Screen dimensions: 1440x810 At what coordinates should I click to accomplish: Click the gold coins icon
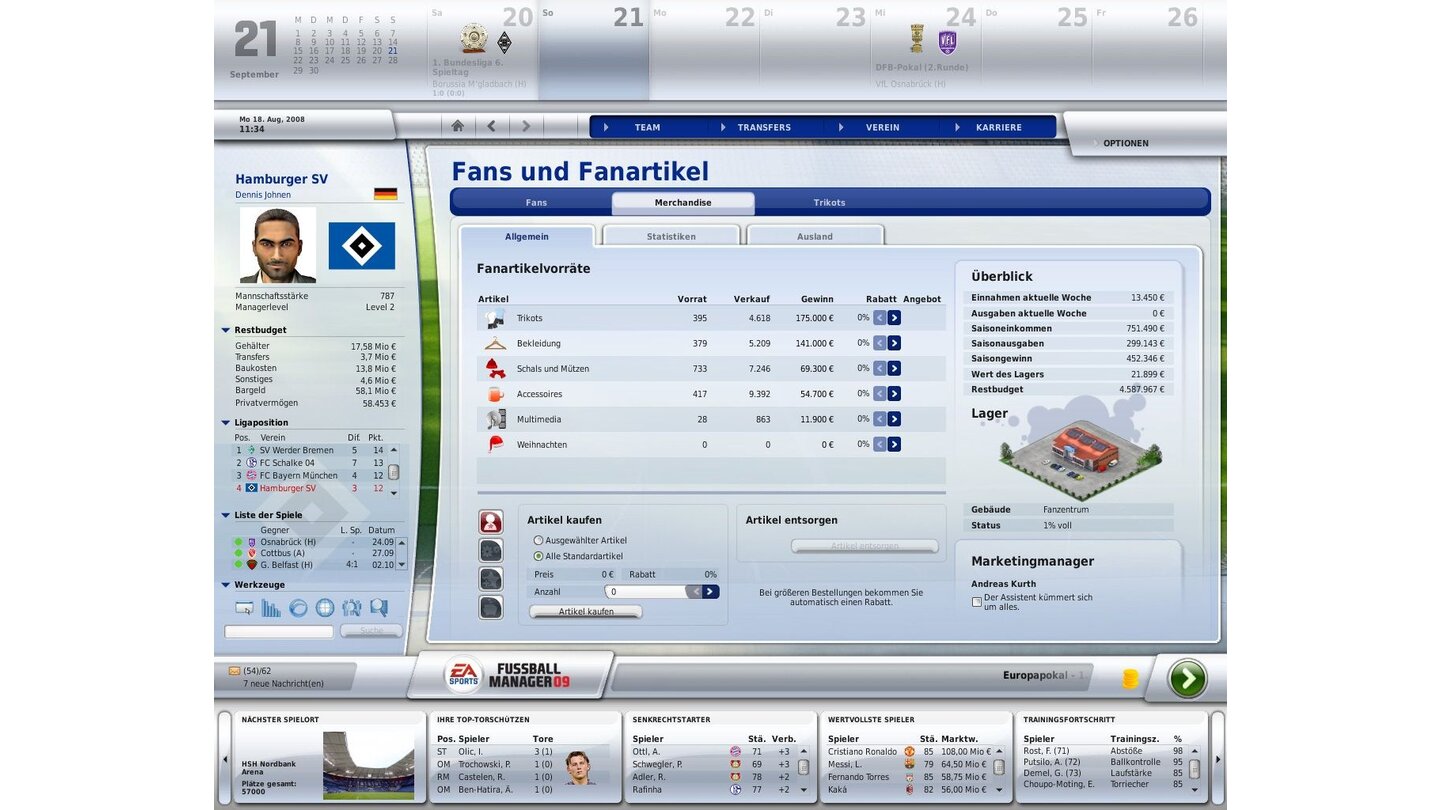1130,679
